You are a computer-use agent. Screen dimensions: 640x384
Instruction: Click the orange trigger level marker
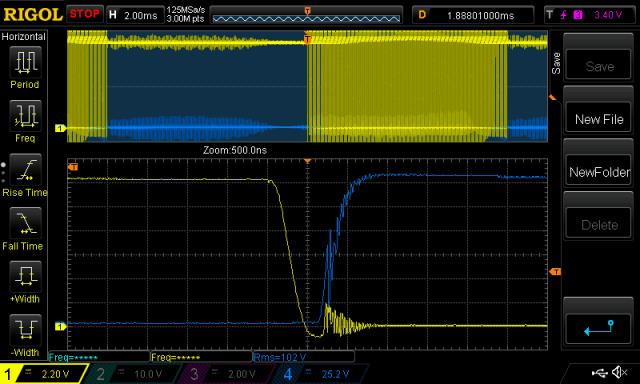555,271
